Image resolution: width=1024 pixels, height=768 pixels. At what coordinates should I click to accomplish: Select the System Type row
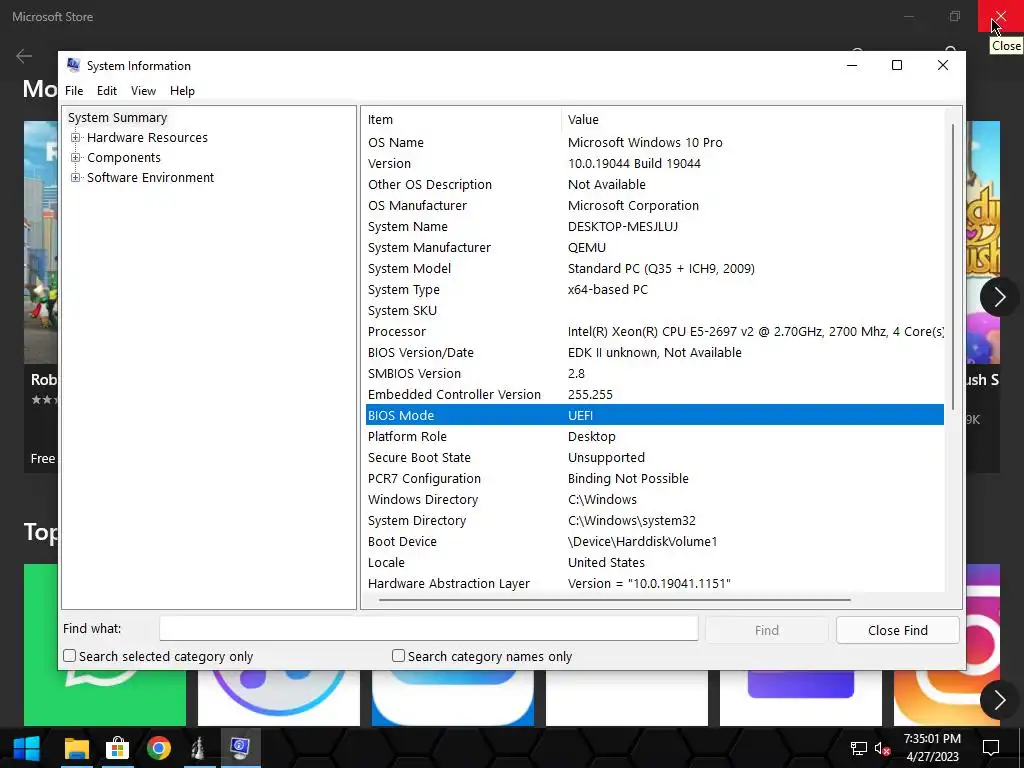[654, 289]
